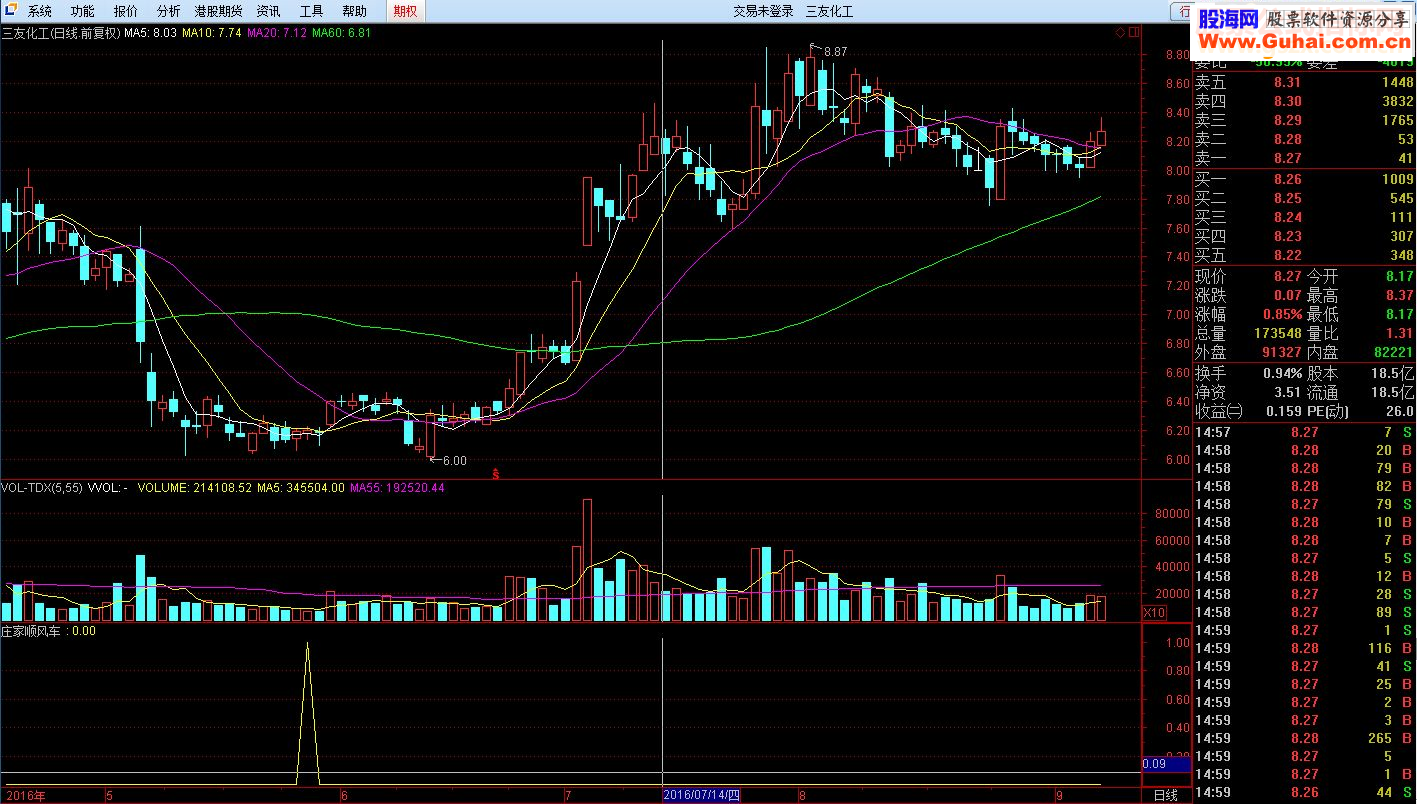Click the 14:59 trade row with volume 265
This screenshot has height=804, width=1417.
click(x=1305, y=738)
